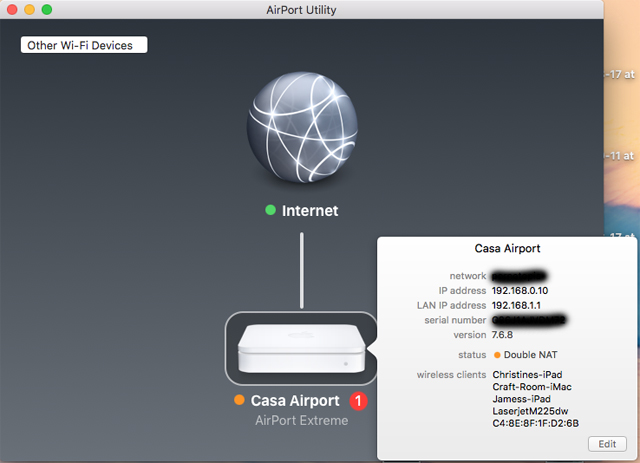Viewport: 640px width, 463px height.
Task: Click the wireless clients field label
Action: tap(451, 375)
